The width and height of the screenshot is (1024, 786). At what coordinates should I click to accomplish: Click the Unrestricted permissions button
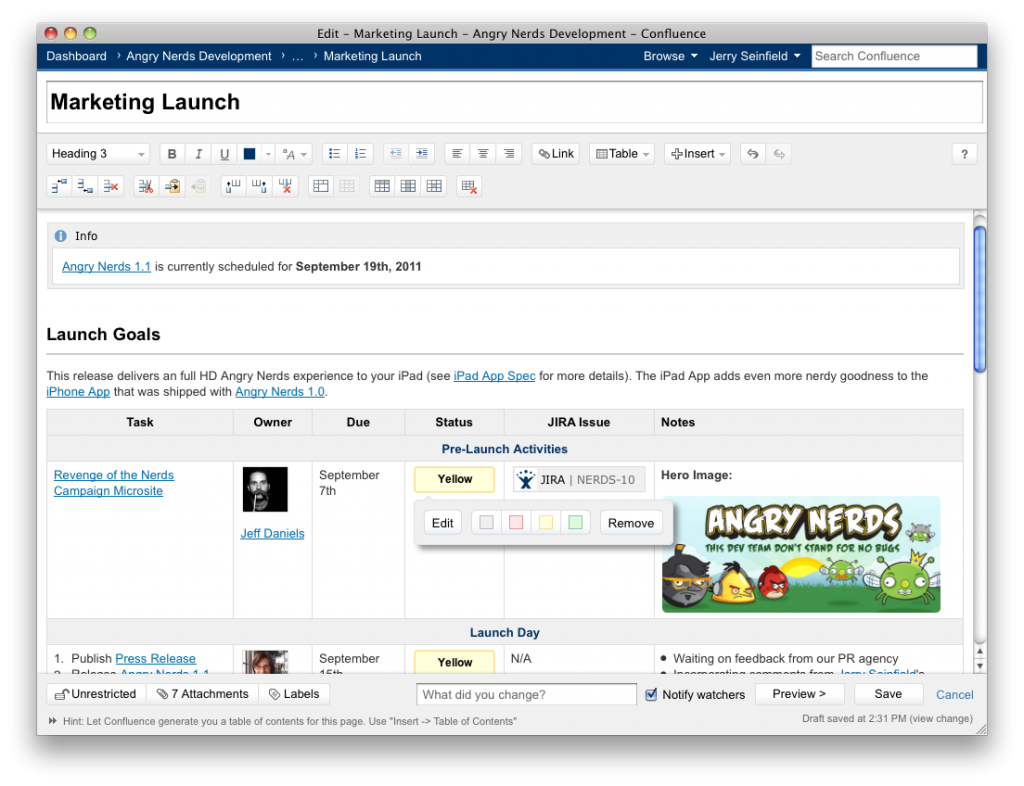97,694
